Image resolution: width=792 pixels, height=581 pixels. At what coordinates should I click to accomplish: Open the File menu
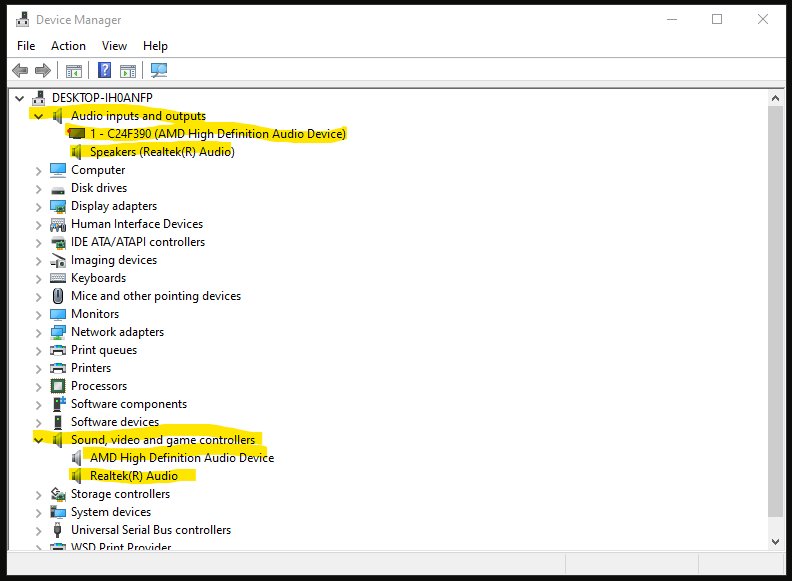tap(26, 46)
